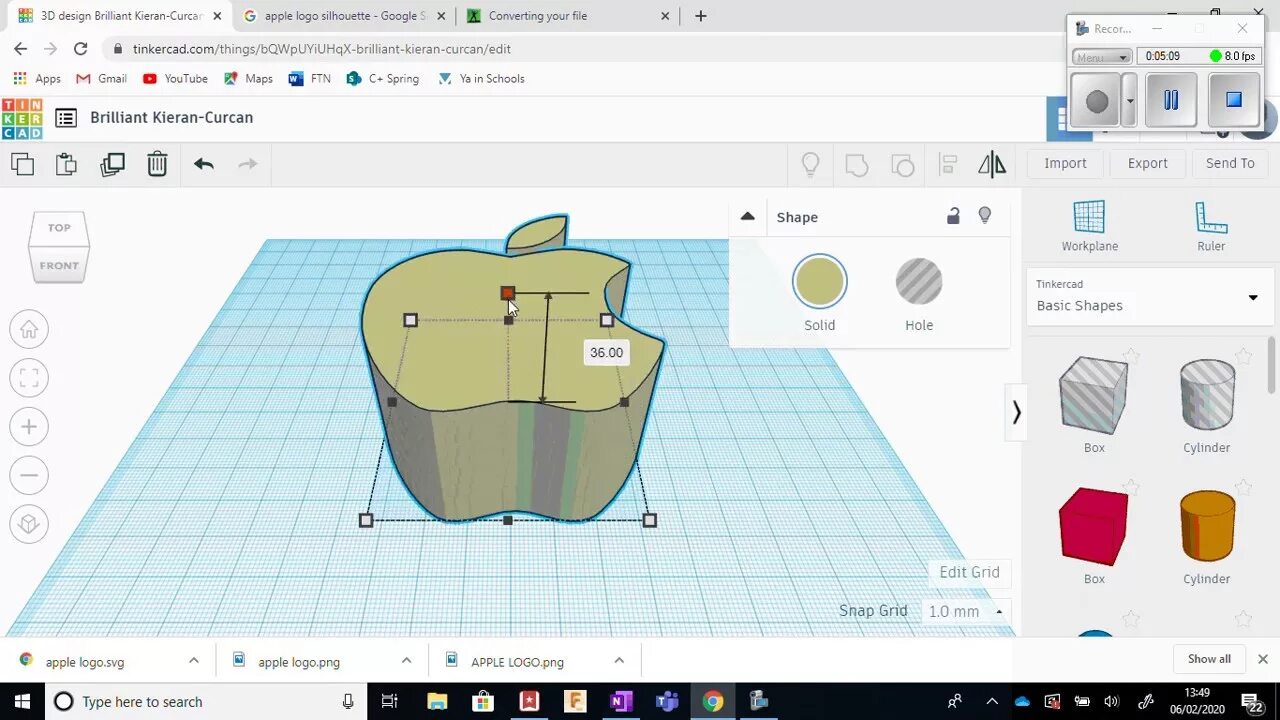Click the FRONT face of view cube
The image size is (1280, 720).
(x=59, y=265)
